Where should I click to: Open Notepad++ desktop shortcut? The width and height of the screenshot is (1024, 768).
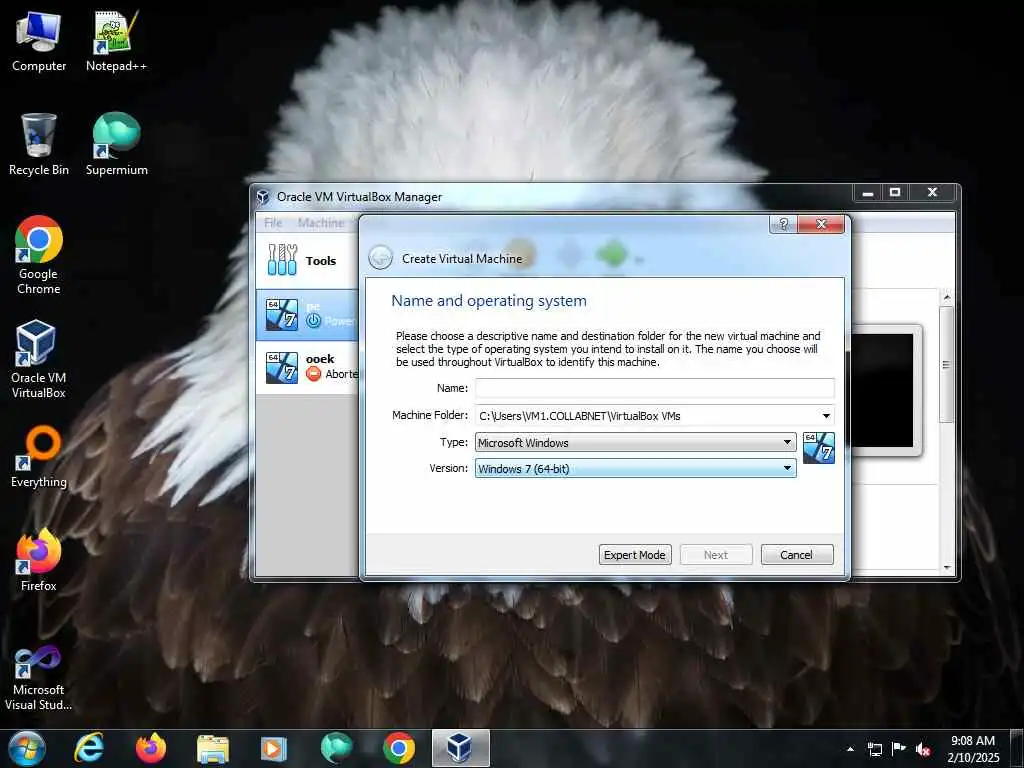coord(116,41)
